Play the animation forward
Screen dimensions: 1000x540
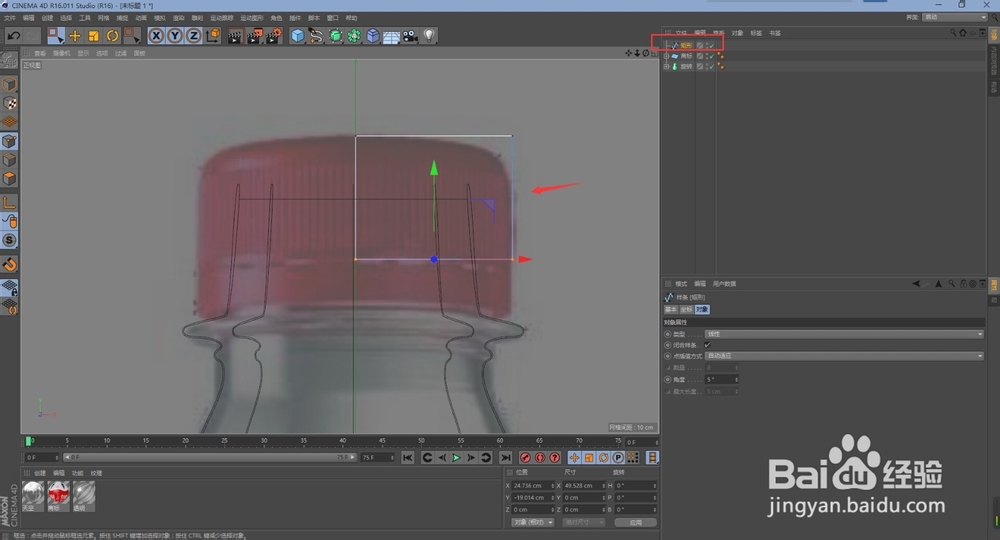click(456, 458)
